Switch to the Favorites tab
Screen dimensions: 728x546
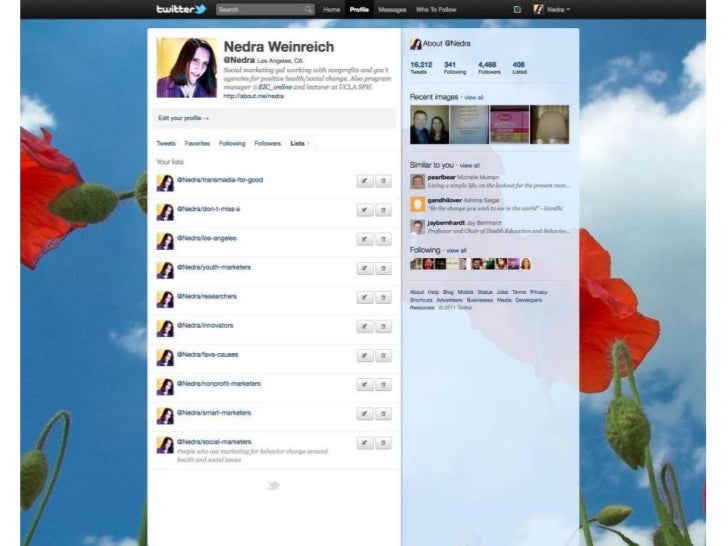tap(197, 143)
